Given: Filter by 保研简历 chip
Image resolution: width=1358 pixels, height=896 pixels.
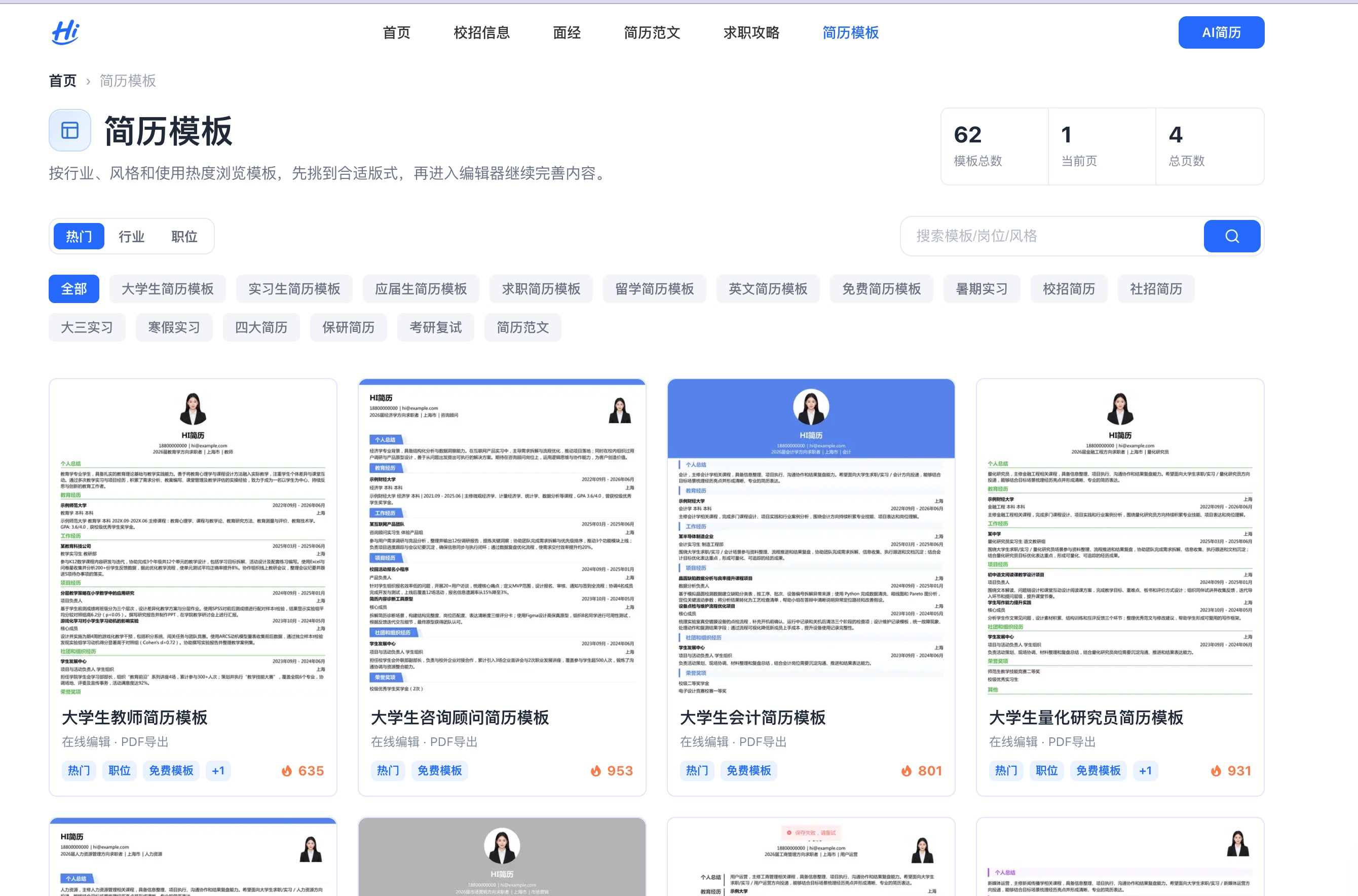Looking at the screenshot, I should coord(349,327).
